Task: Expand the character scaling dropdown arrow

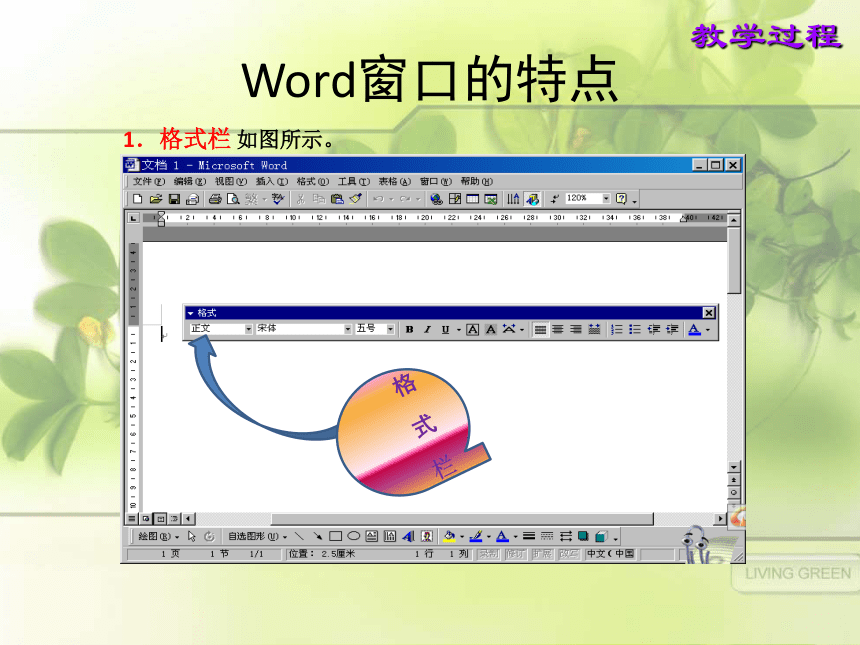Action: [522, 329]
